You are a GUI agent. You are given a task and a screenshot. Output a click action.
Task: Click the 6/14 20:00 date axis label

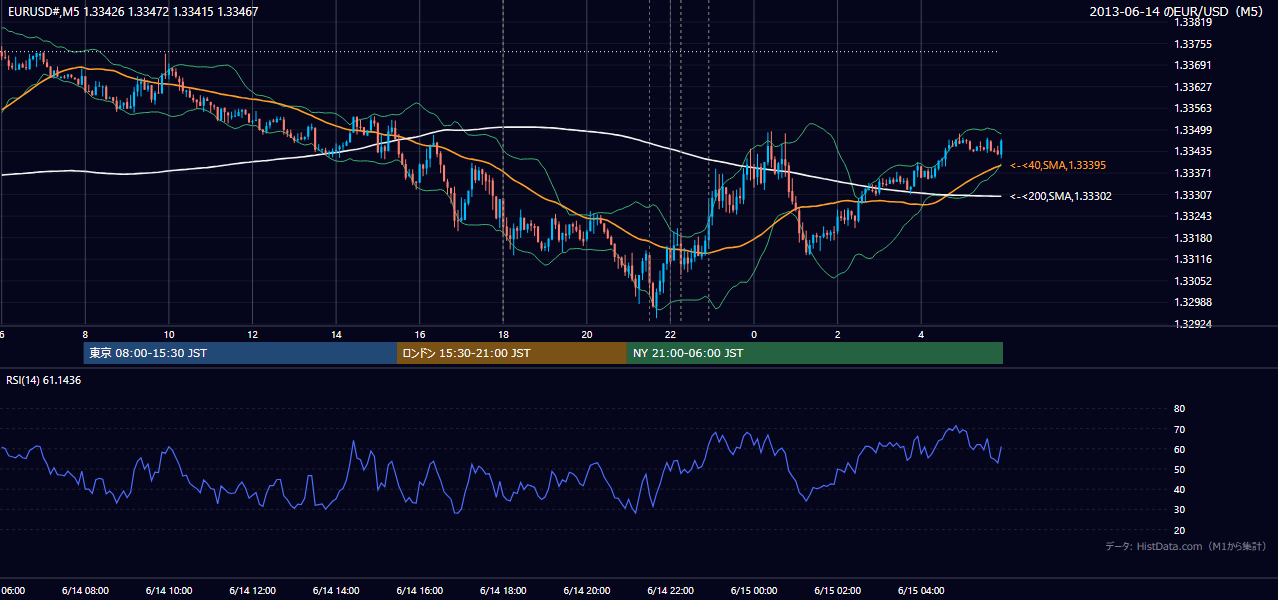(587, 590)
